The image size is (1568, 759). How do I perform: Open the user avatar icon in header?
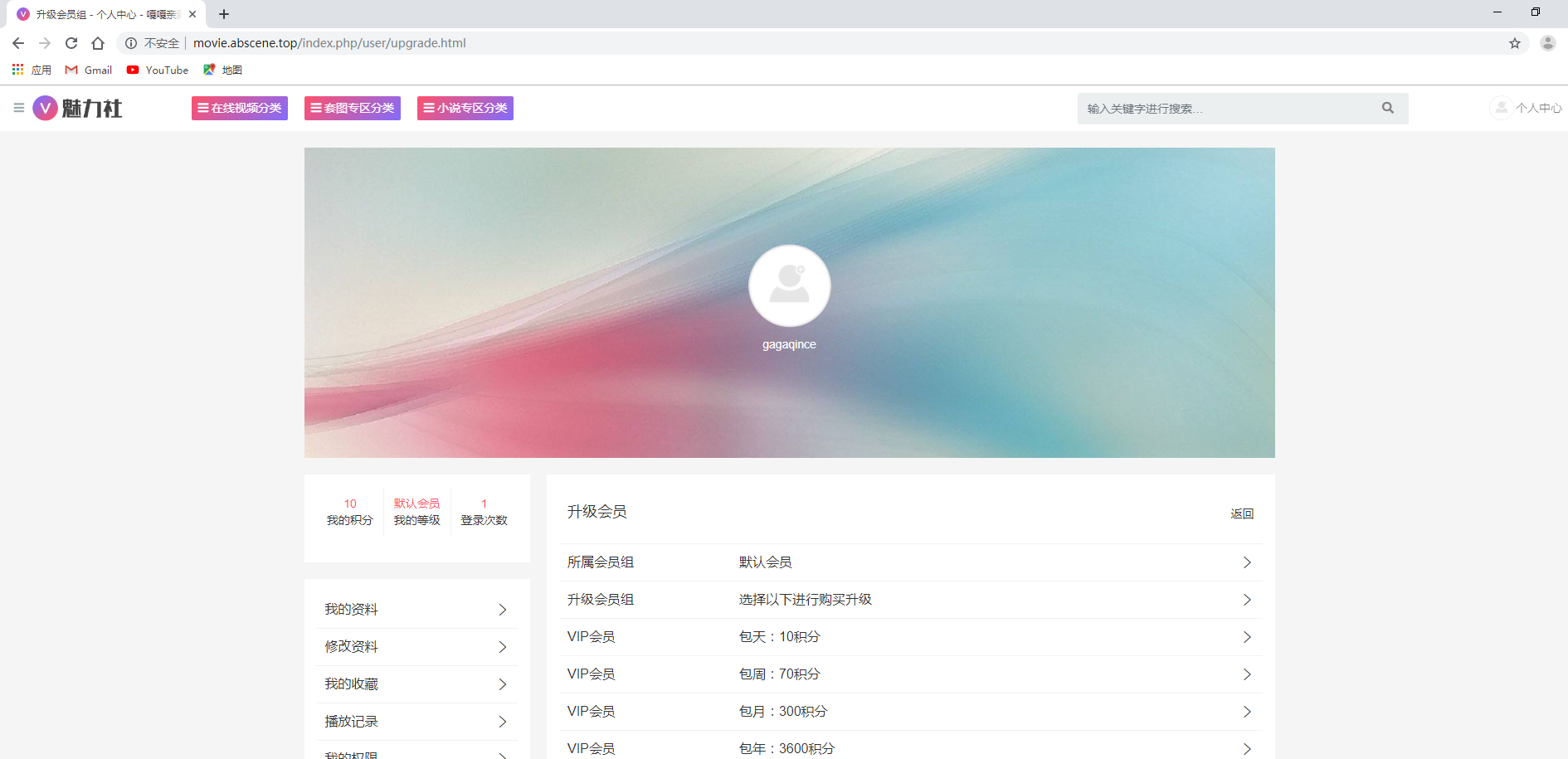[x=1501, y=108]
